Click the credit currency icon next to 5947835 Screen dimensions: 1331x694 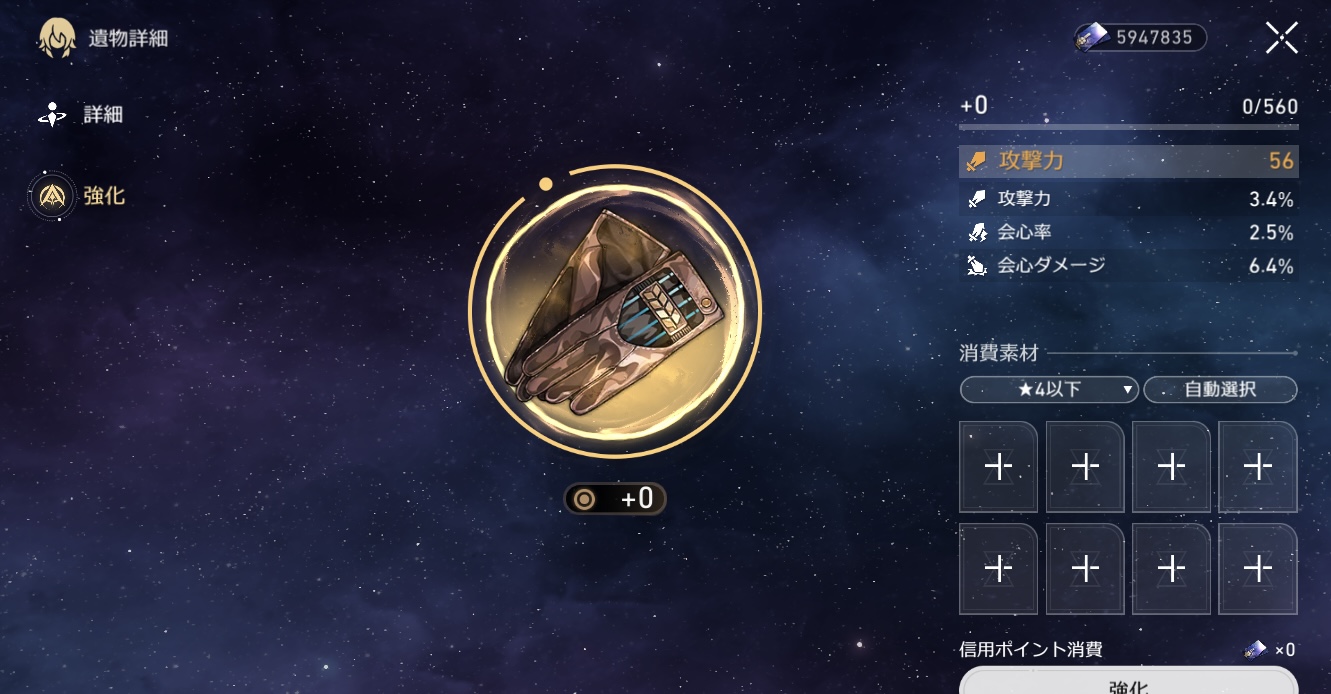pyautogui.click(x=1092, y=37)
